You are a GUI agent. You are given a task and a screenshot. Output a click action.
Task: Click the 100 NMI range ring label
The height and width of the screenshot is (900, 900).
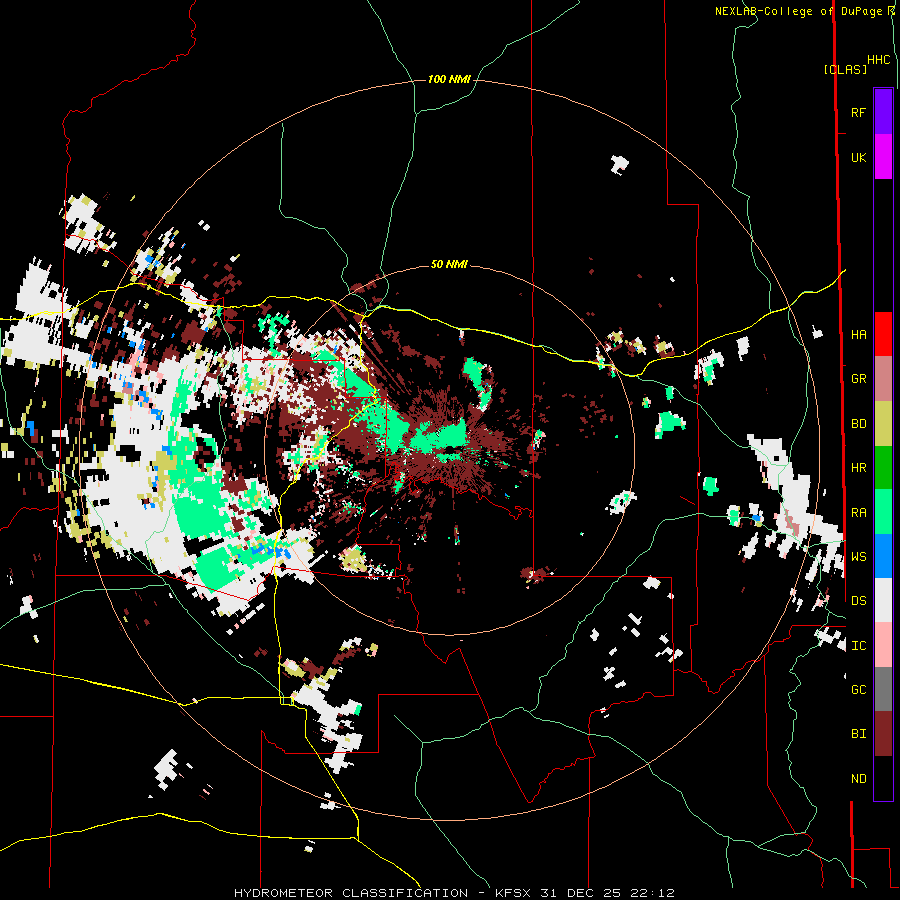coord(449,79)
